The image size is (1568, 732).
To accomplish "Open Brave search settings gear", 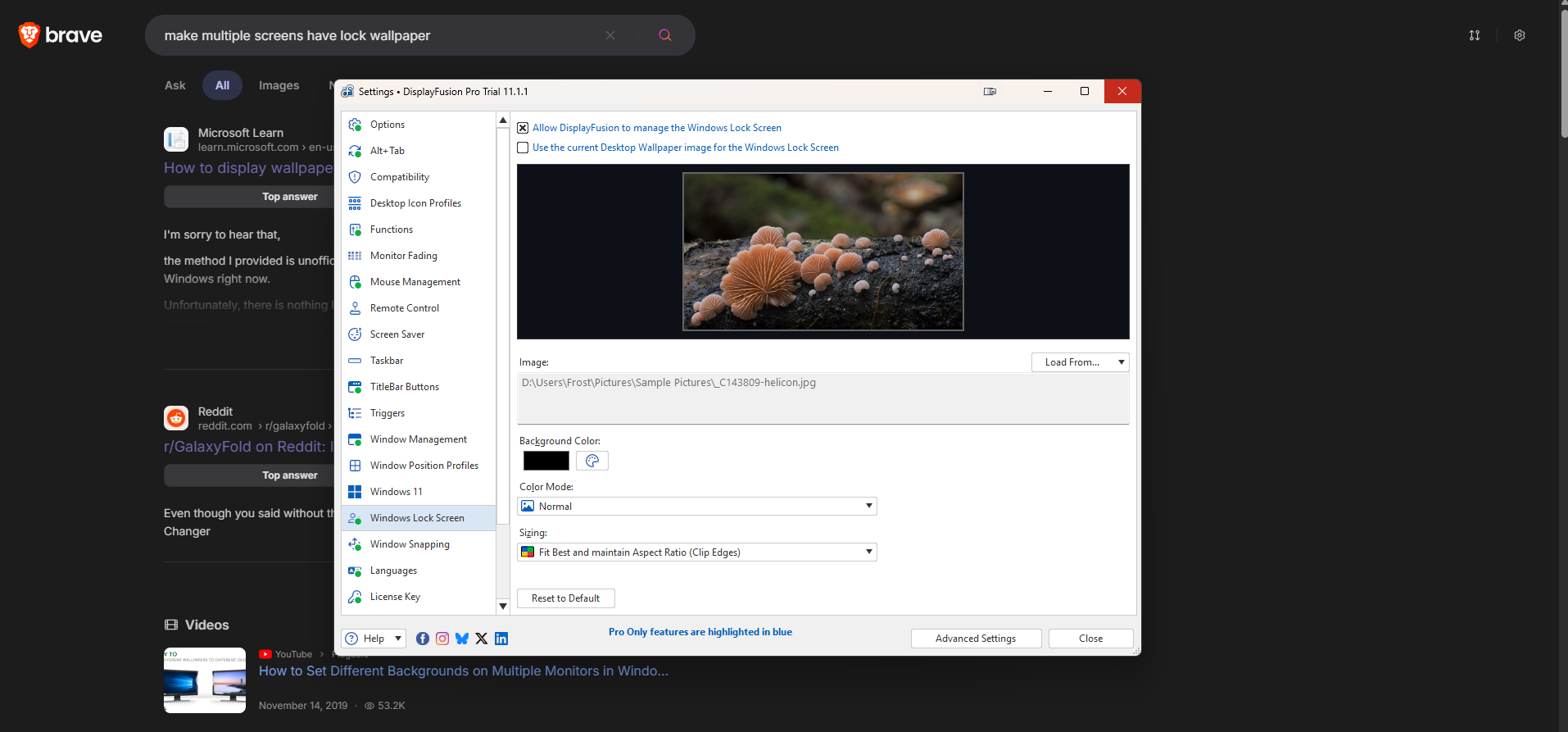I will click(x=1520, y=35).
